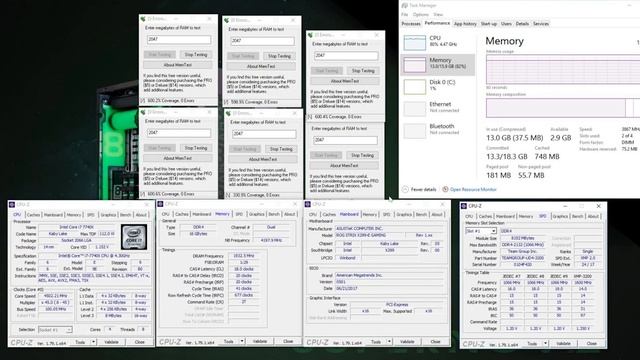Click the '748 MB' cached value
The image size is (640, 360).
coord(547,157)
